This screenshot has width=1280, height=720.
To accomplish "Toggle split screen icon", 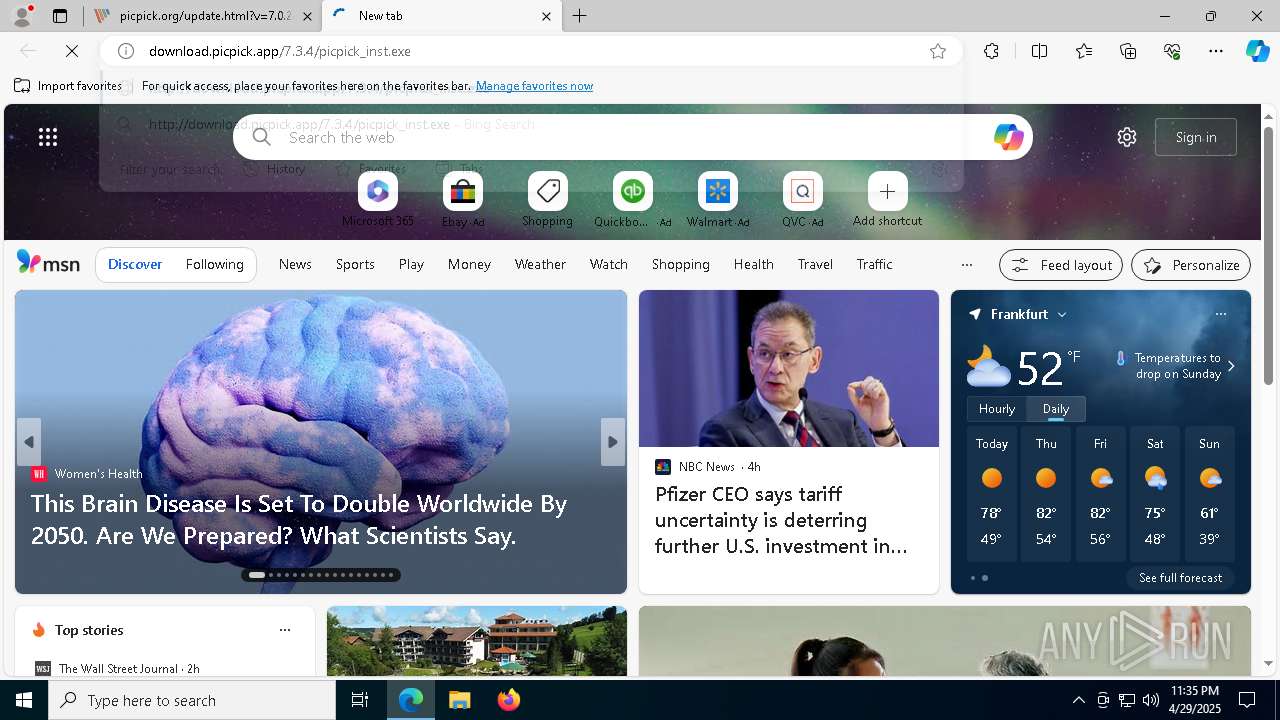I will 1039,51.
